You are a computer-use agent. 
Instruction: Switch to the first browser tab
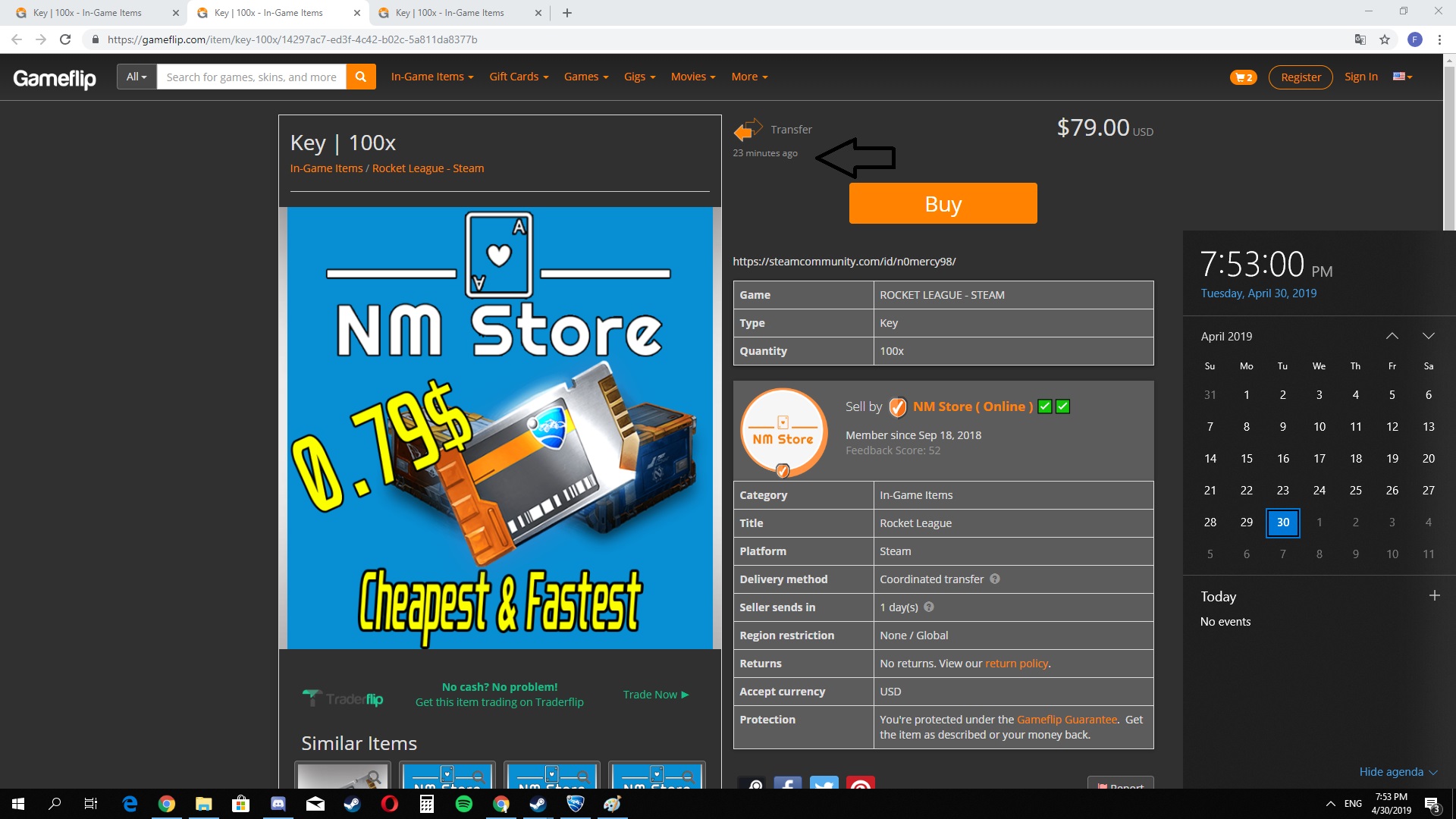[x=87, y=13]
